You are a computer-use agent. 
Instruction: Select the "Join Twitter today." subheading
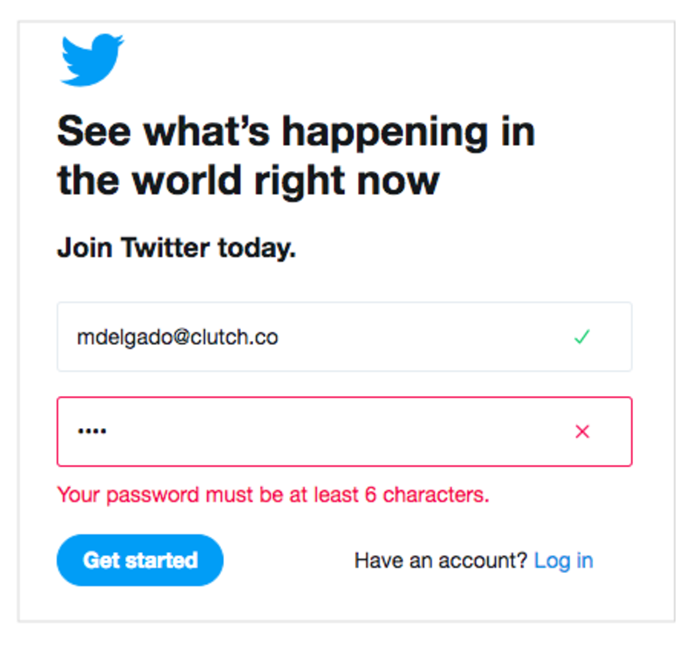tap(177, 248)
